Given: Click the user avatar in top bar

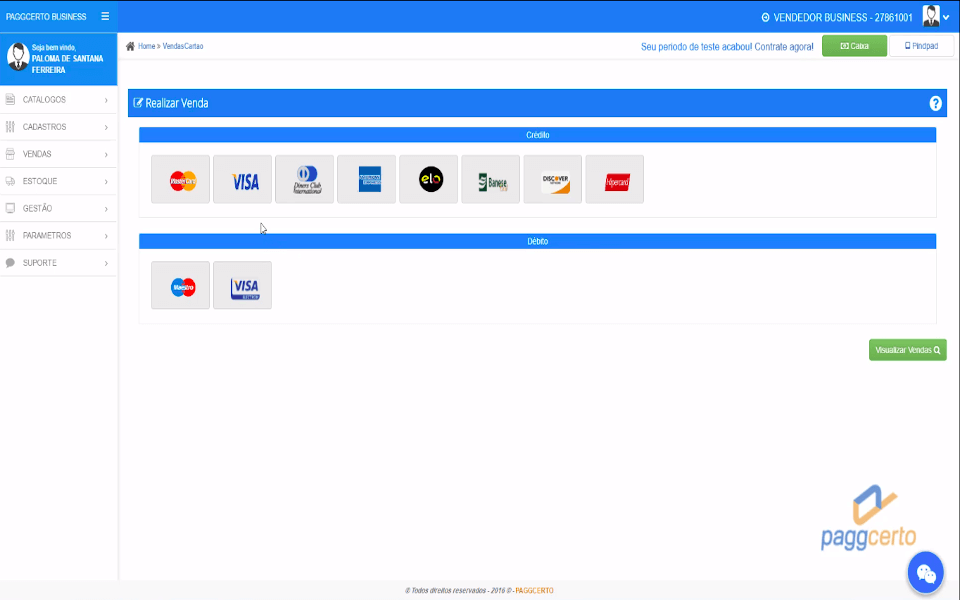Looking at the screenshot, I should [x=931, y=17].
